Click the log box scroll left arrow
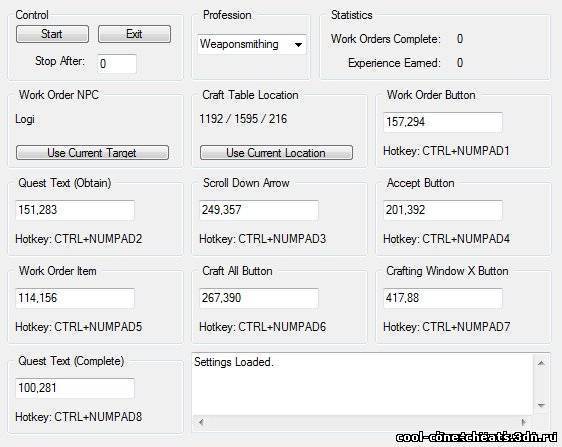Screen dimensions: 562x447 [x=201, y=422]
